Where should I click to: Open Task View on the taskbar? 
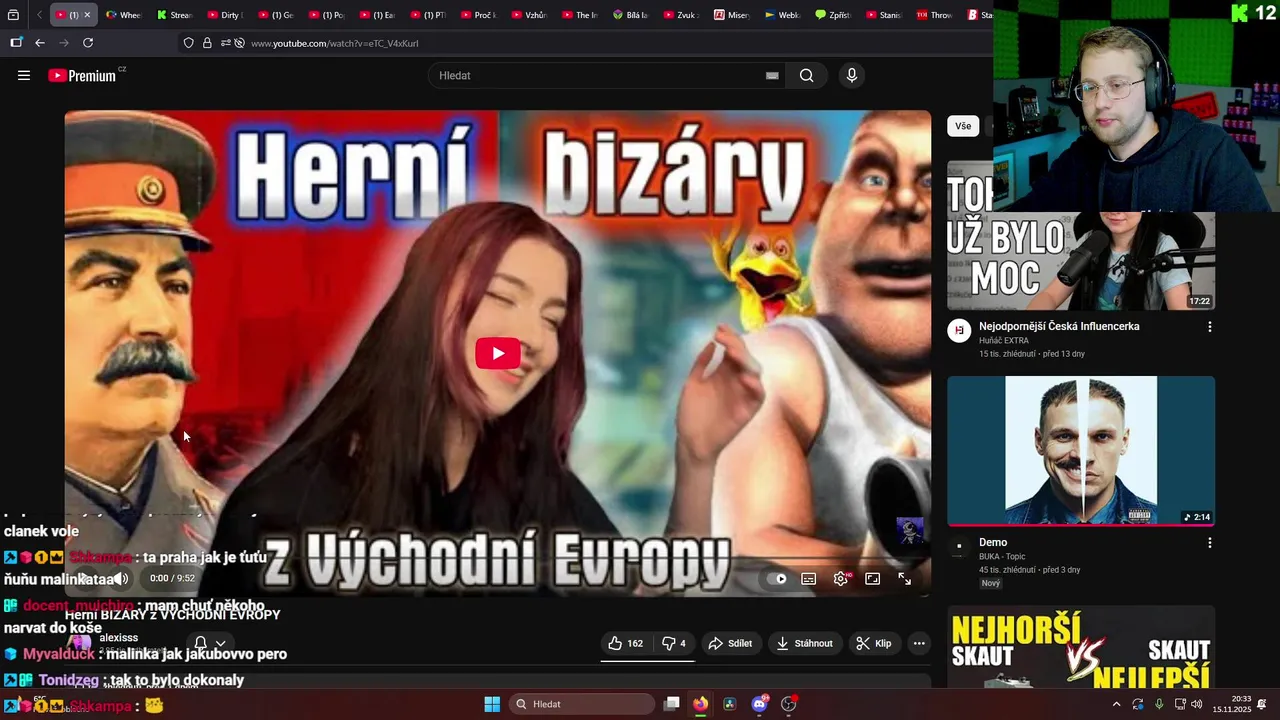point(672,704)
